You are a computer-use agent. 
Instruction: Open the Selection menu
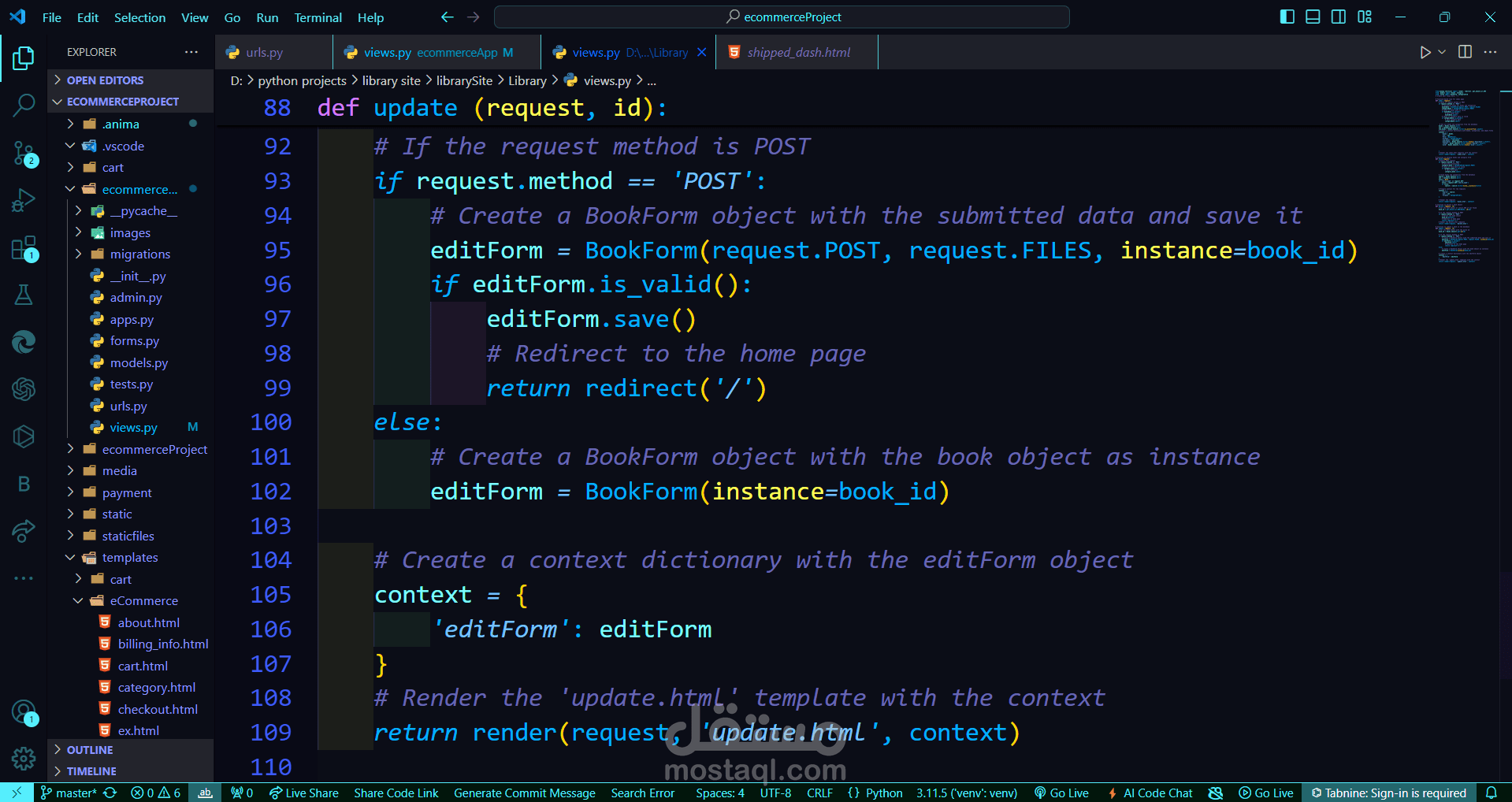tap(139, 17)
